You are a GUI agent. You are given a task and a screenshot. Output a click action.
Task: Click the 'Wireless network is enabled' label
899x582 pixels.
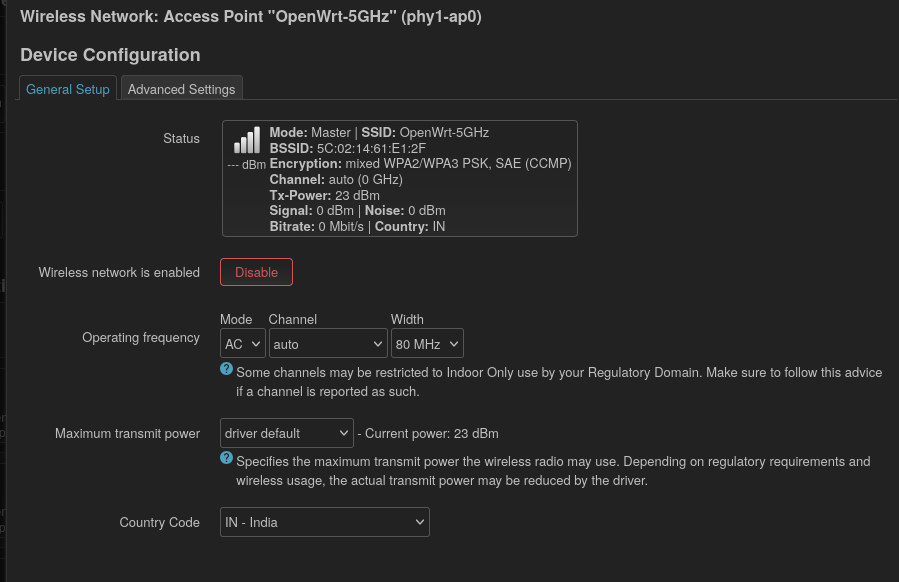point(119,273)
